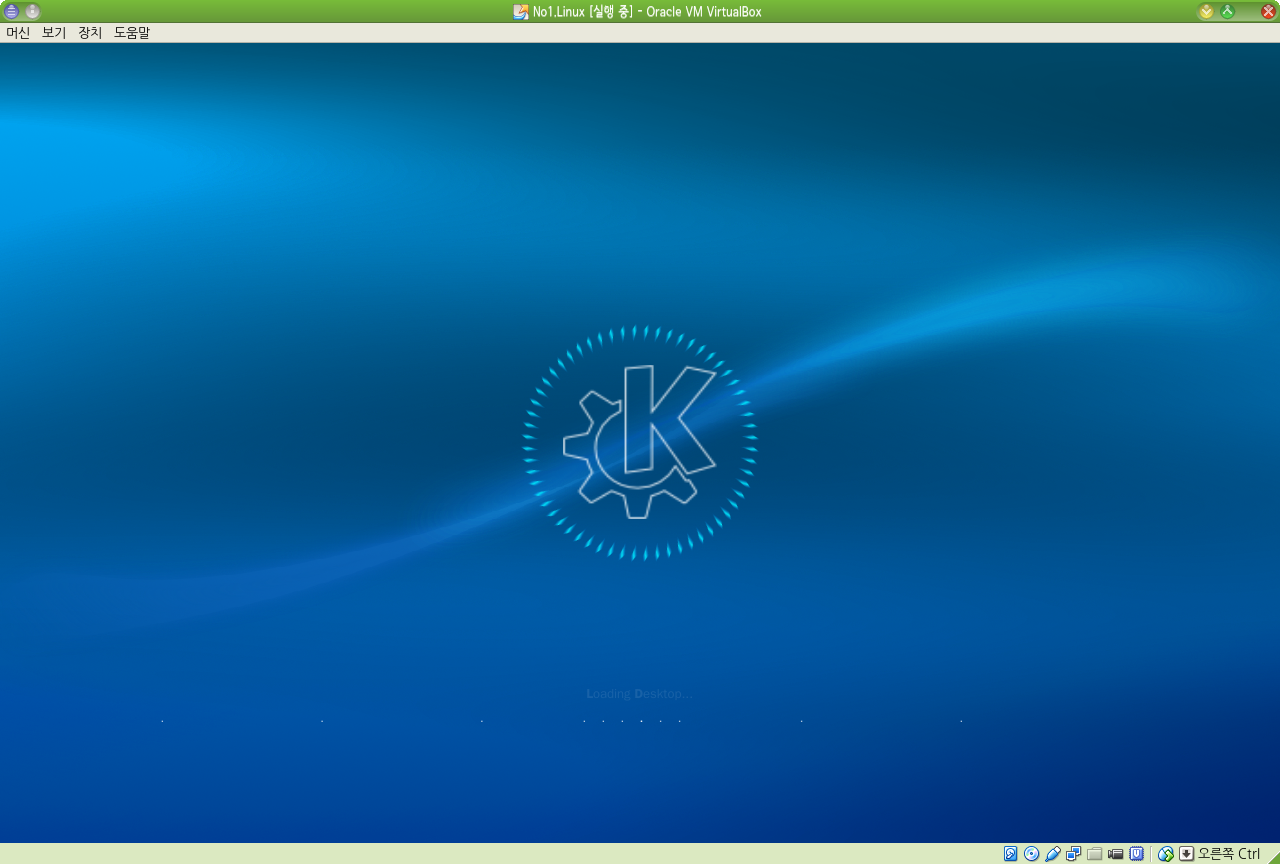Click the keyboard capture arrow indicator

click(x=1187, y=854)
